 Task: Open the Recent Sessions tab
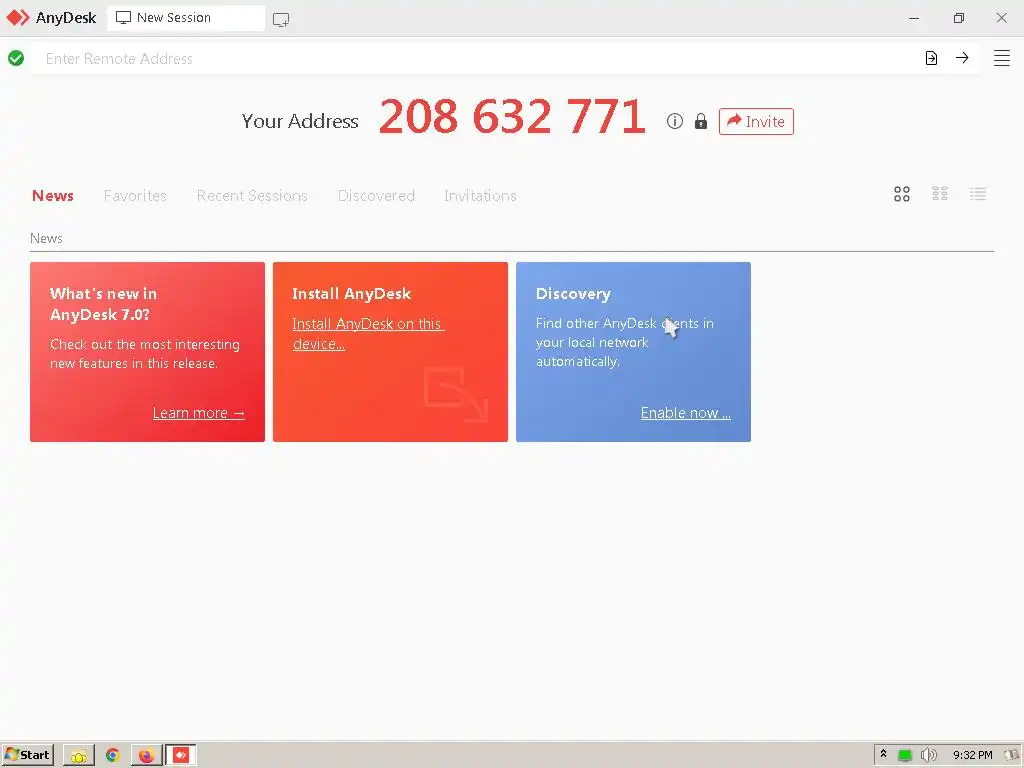pyautogui.click(x=252, y=196)
